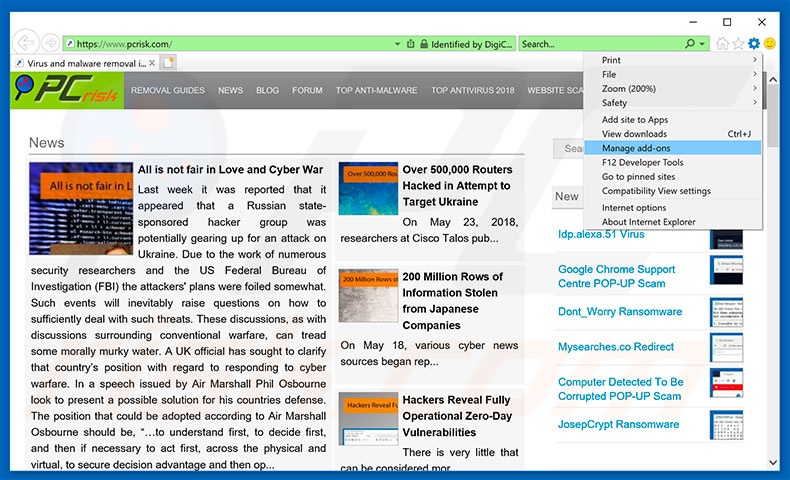Open the search box dropdown arrow

click(703, 44)
